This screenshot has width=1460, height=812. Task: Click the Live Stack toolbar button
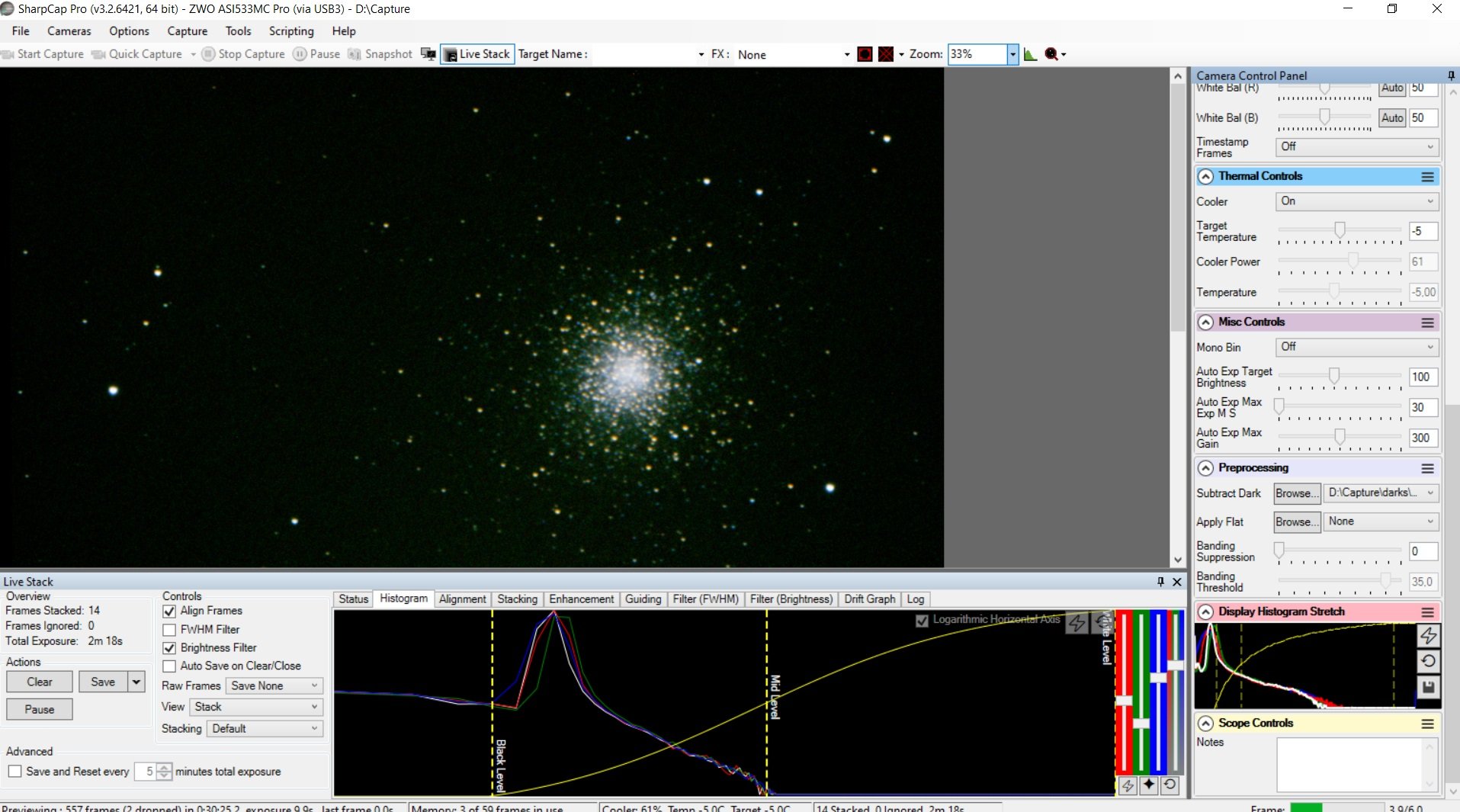[x=477, y=54]
